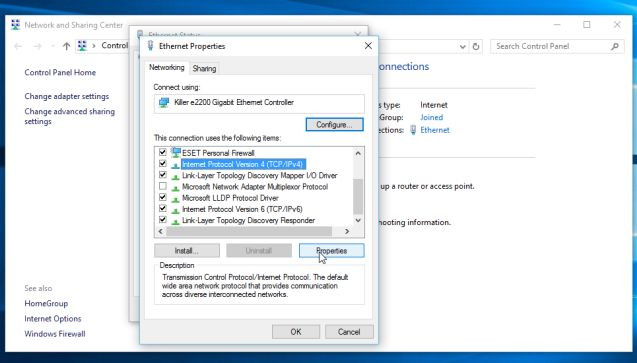Viewport: 637px width, 363px height.
Task: Toggle ESET Personal Firewall checkbox
Action: (x=163, y=152)
